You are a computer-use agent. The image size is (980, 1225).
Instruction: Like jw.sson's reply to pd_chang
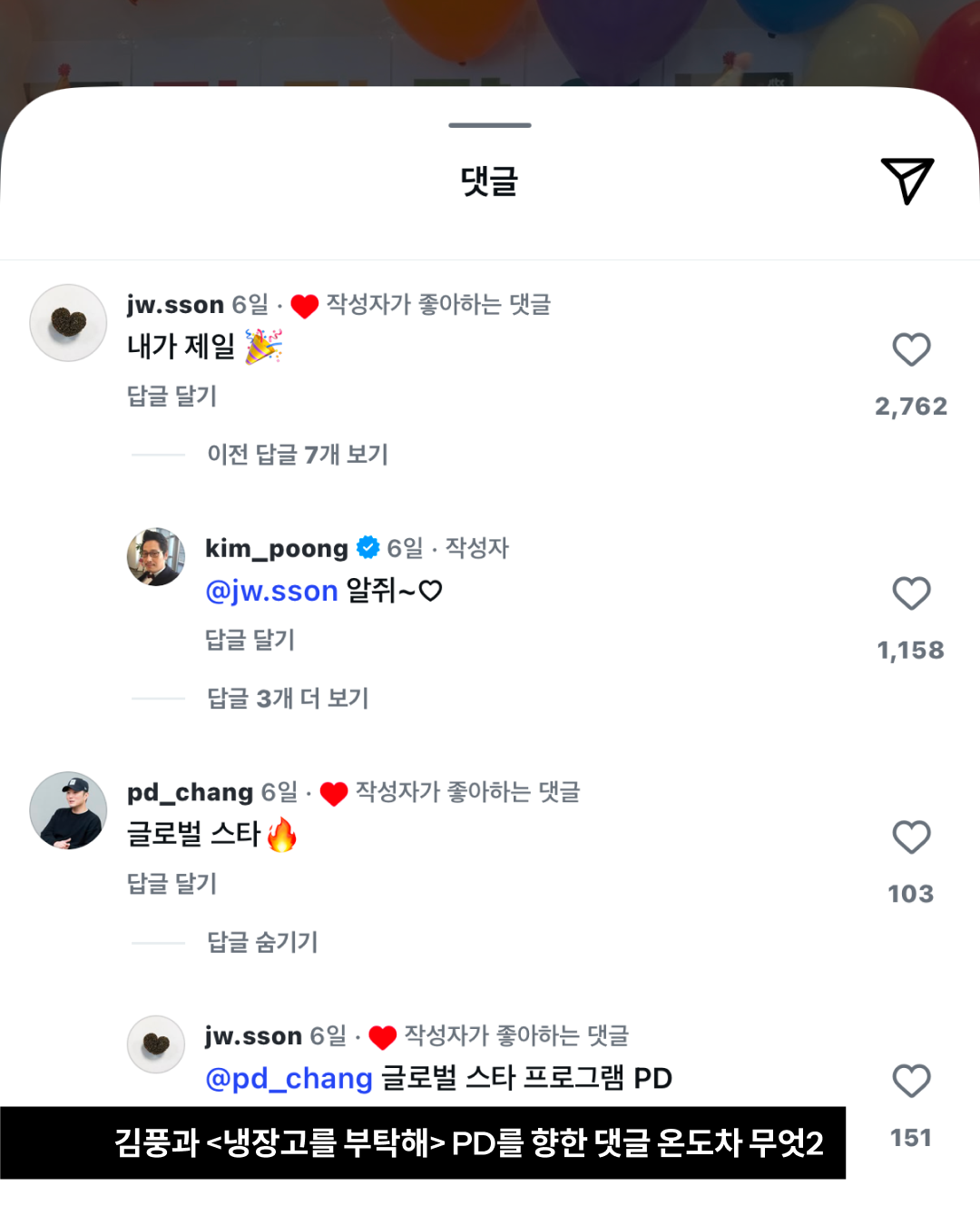(x=911, y=1082)
